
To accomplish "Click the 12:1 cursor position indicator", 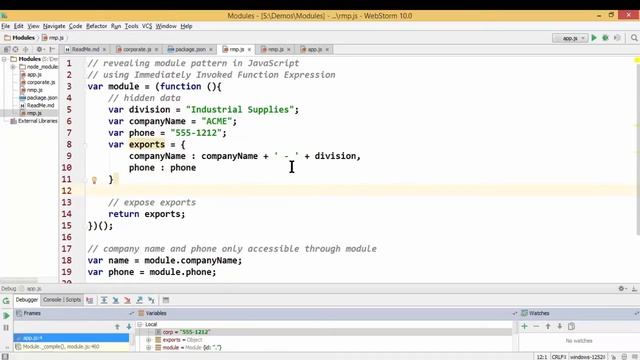I will coord(542,357).
